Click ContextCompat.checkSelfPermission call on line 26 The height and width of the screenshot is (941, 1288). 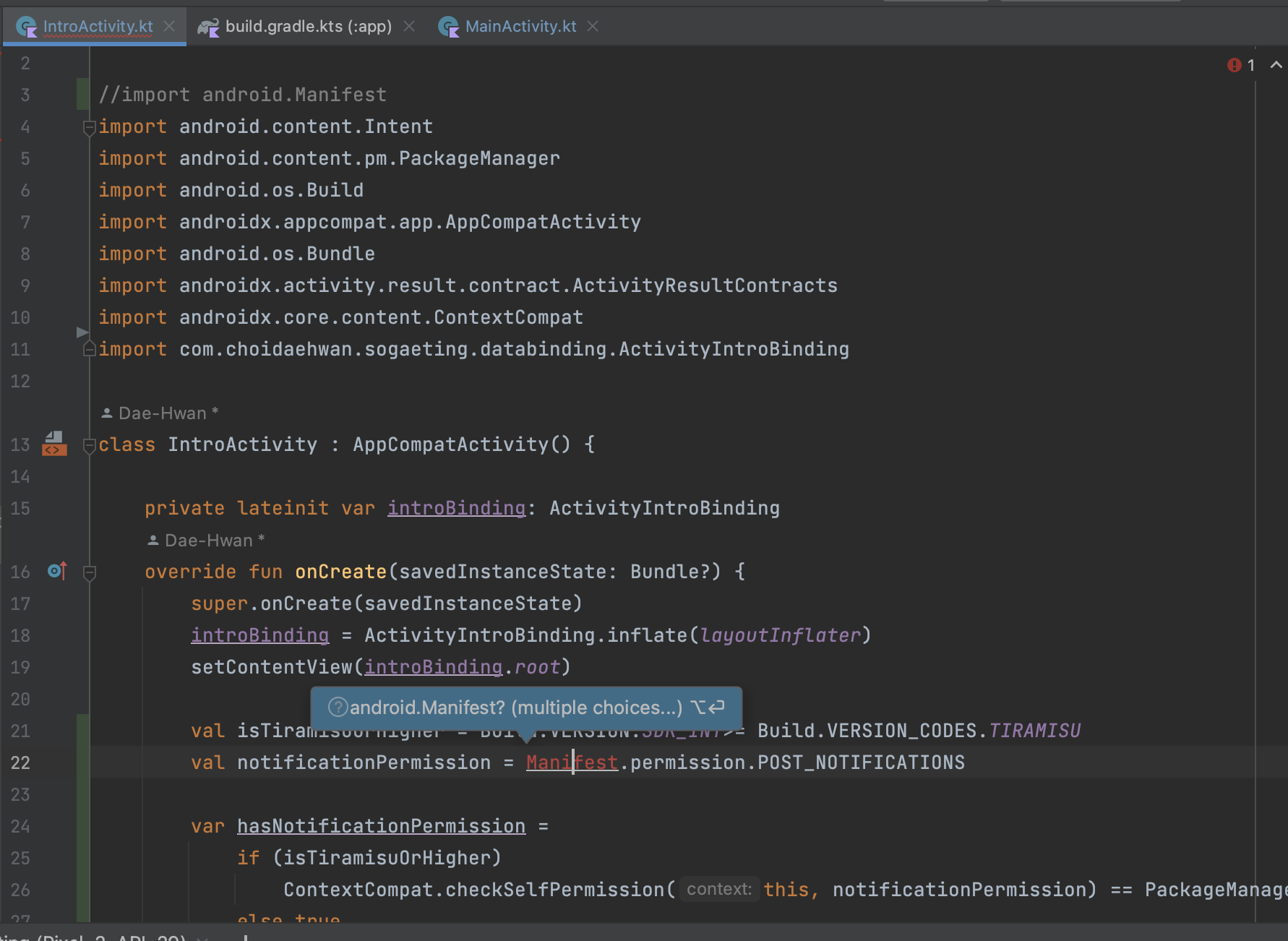(473, 890)
